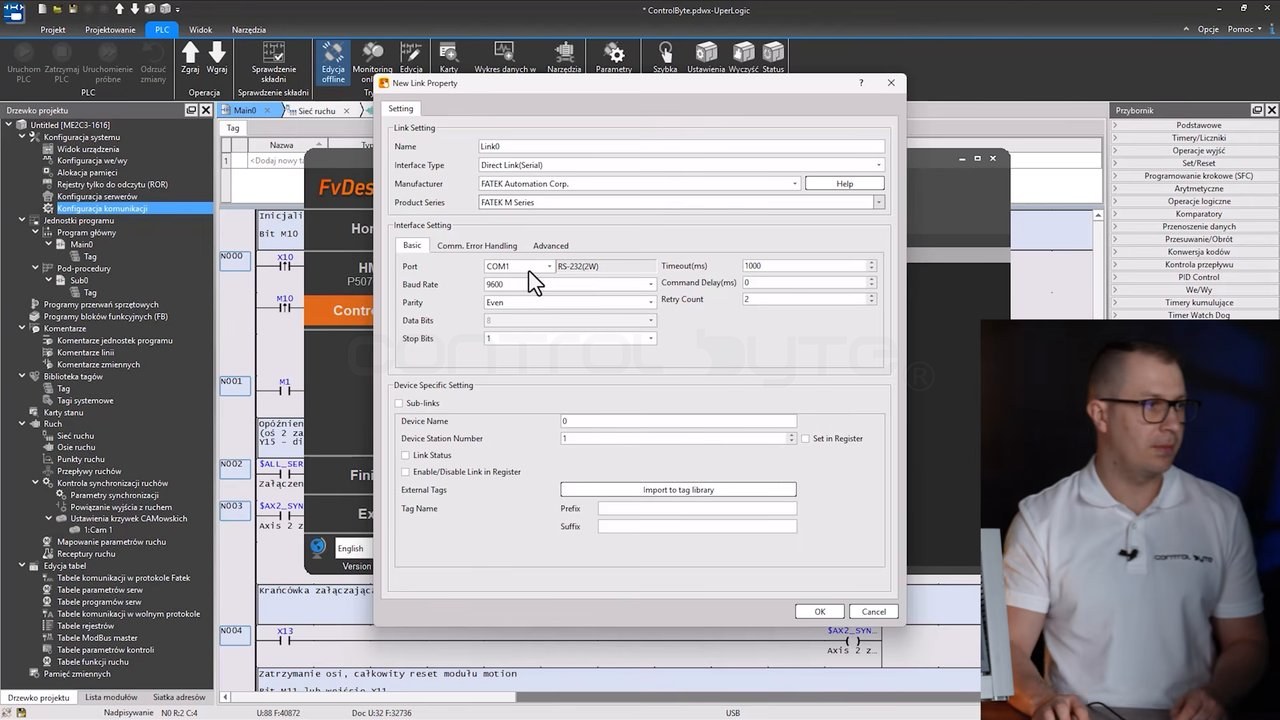Open the Parity dropdown

click(651, 302)
